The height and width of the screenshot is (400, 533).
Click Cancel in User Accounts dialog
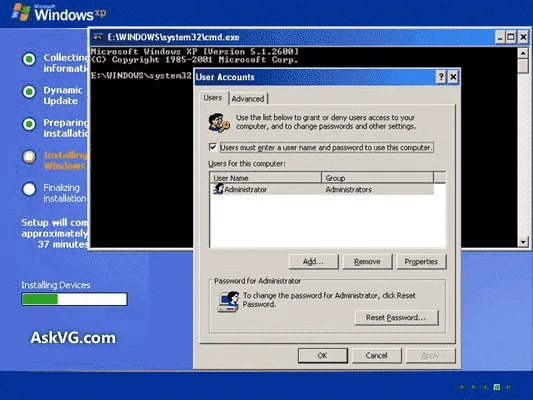point(377,355)
